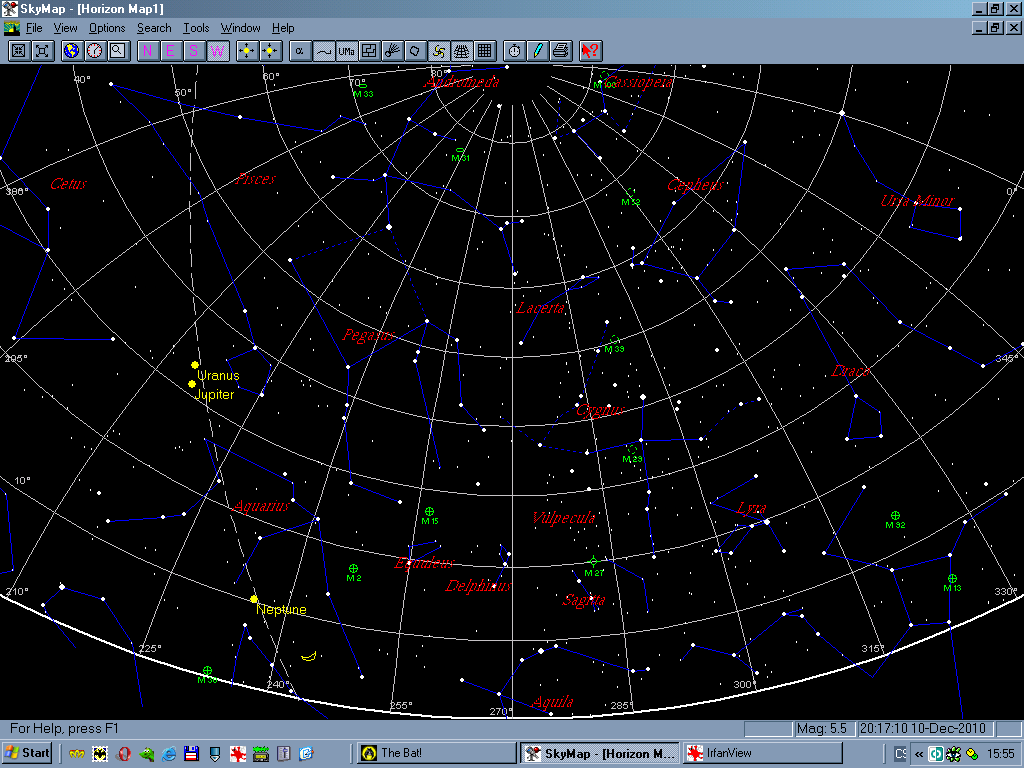
Task: Click the floppy disk quick launch icon
Action: [191, 754]
